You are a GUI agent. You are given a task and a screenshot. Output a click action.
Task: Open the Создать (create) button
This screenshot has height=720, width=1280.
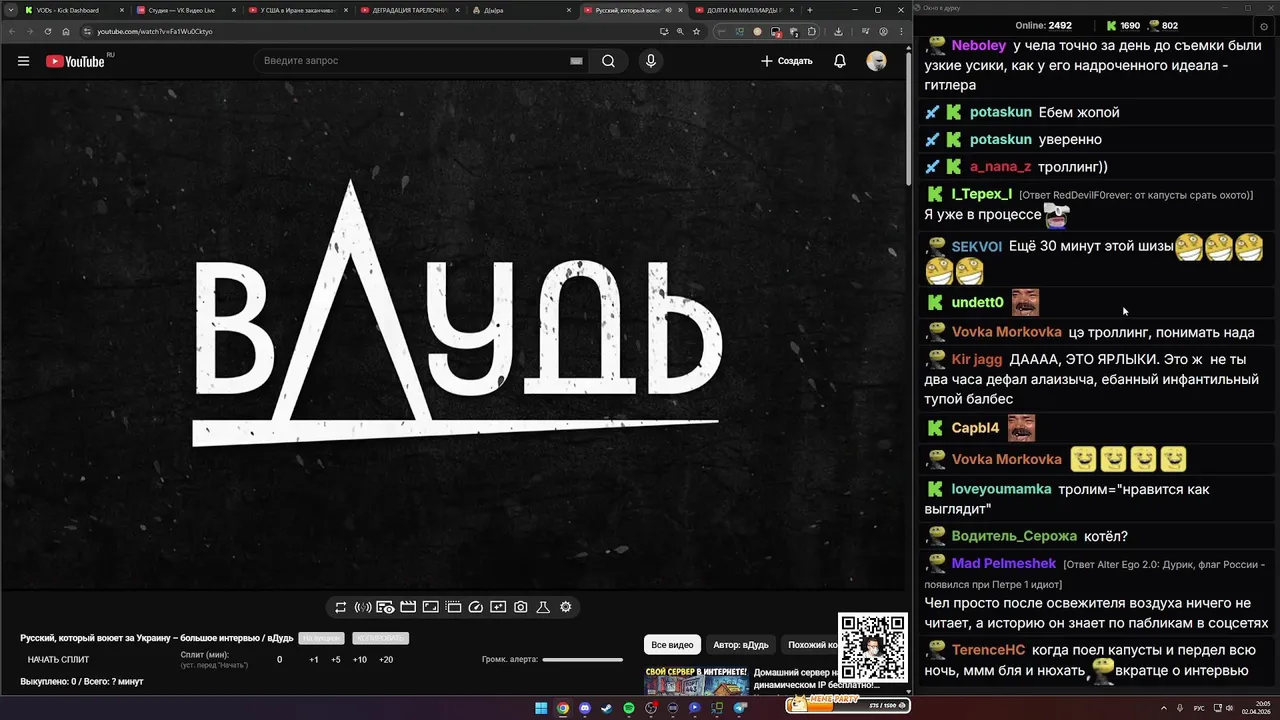coord(786,61)
